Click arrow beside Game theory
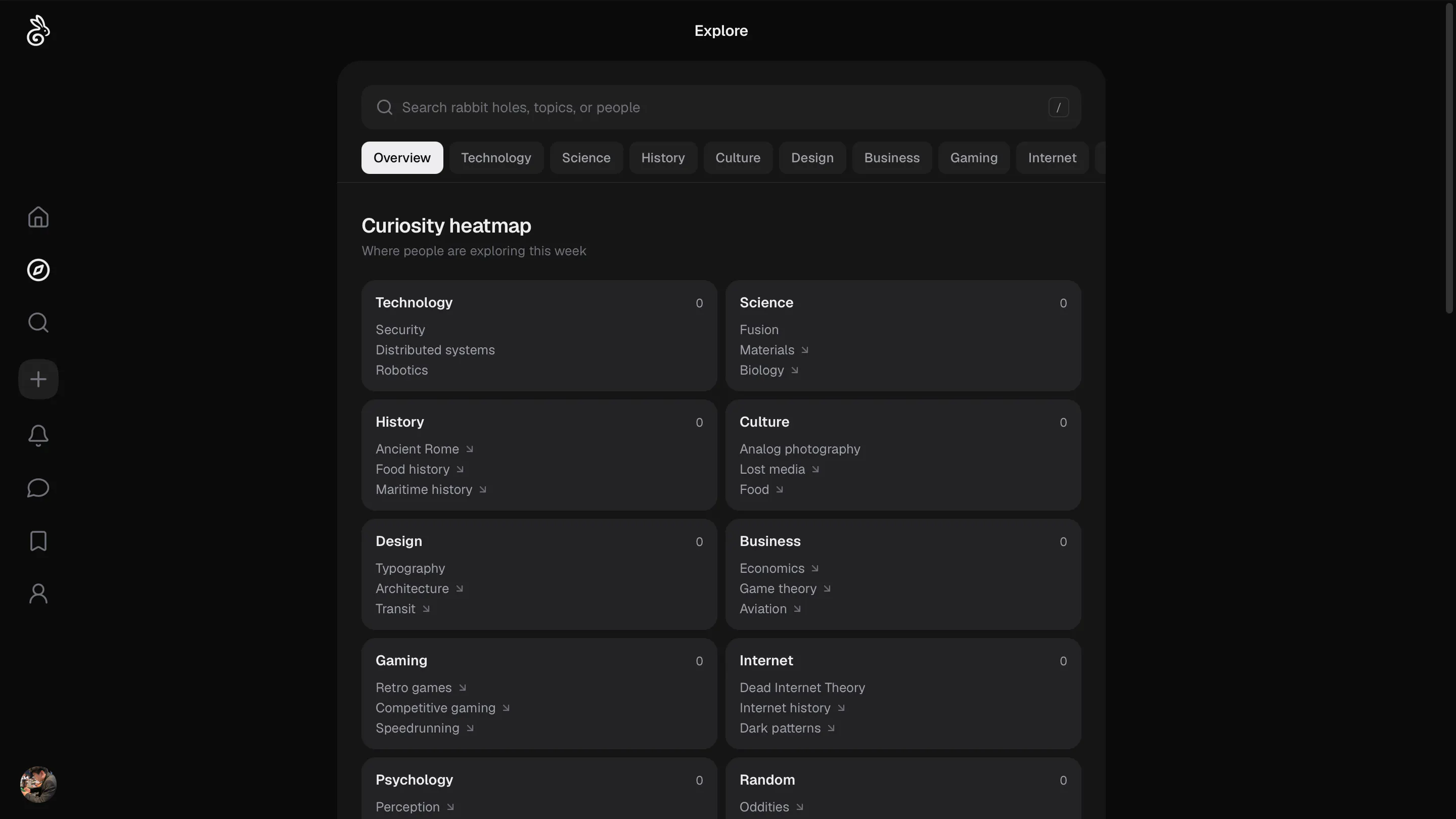 (x=827, y=589)
